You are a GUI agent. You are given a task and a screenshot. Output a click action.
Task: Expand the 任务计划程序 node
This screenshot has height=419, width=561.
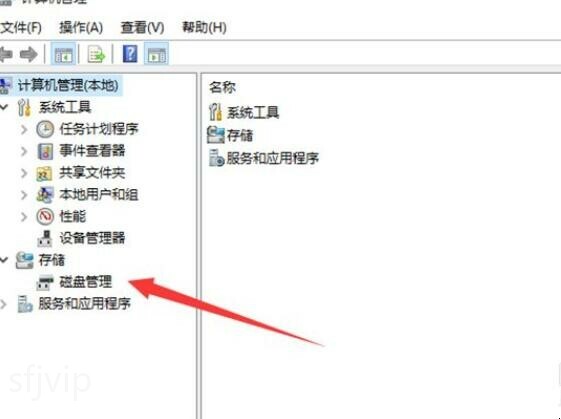pos(24,129)
